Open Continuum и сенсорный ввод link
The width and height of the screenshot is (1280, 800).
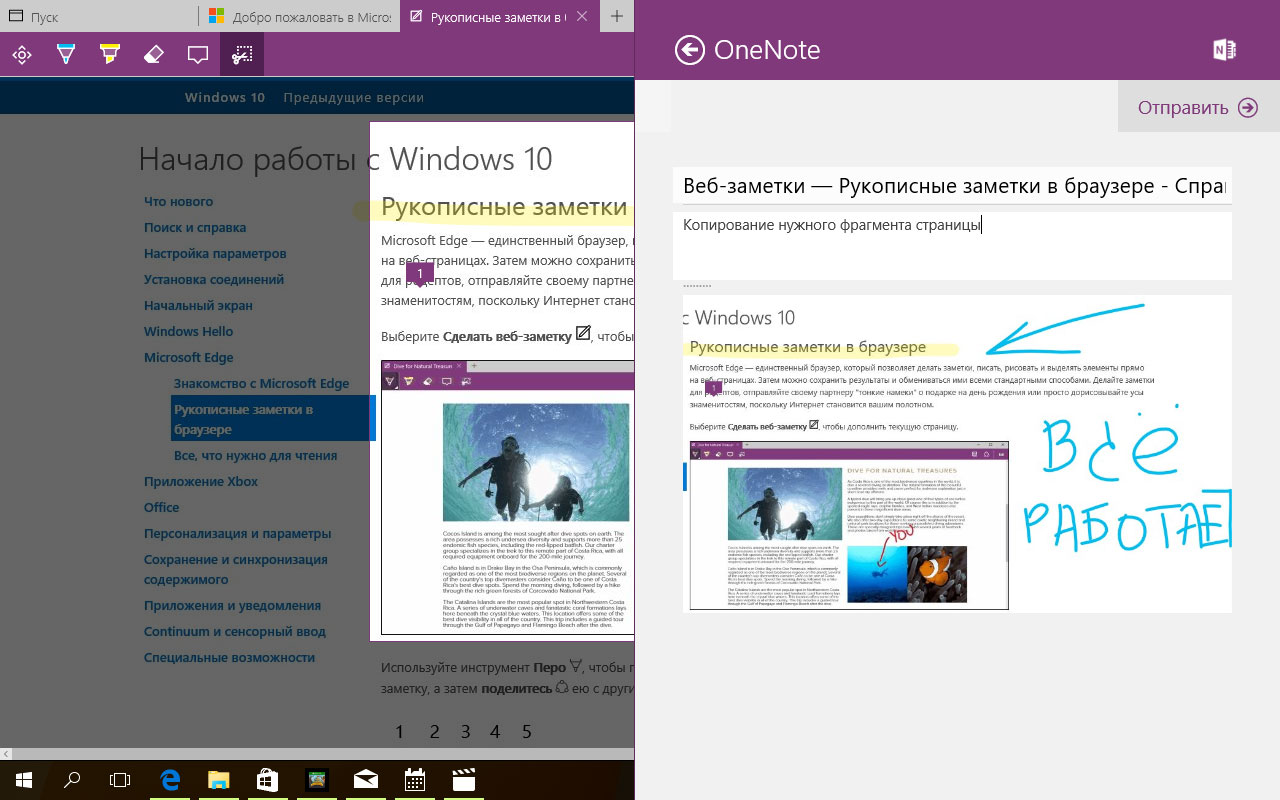235,631
